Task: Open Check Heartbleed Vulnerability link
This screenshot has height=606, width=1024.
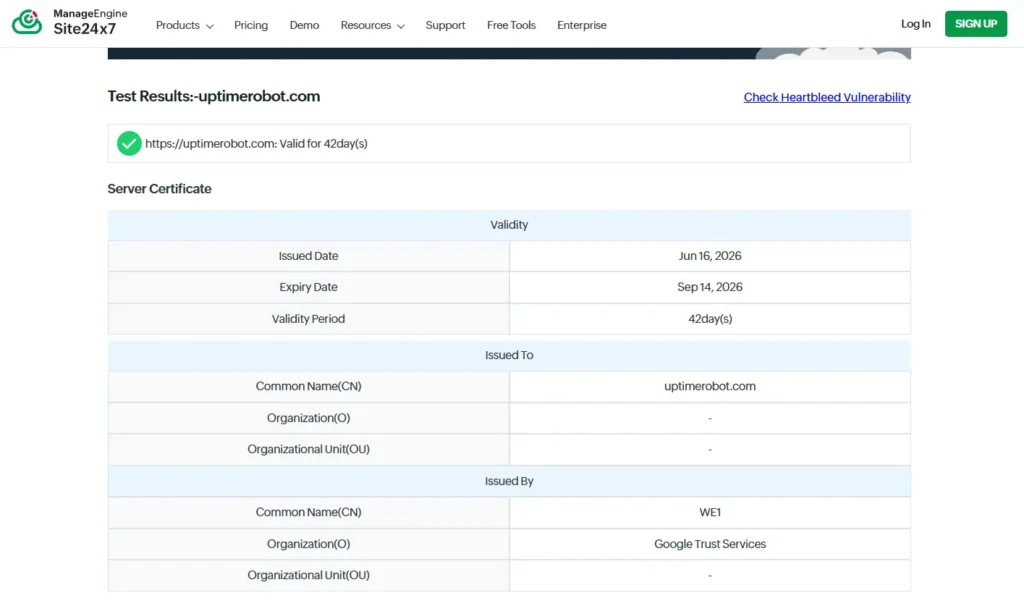Action: click(x=827, y=97)
